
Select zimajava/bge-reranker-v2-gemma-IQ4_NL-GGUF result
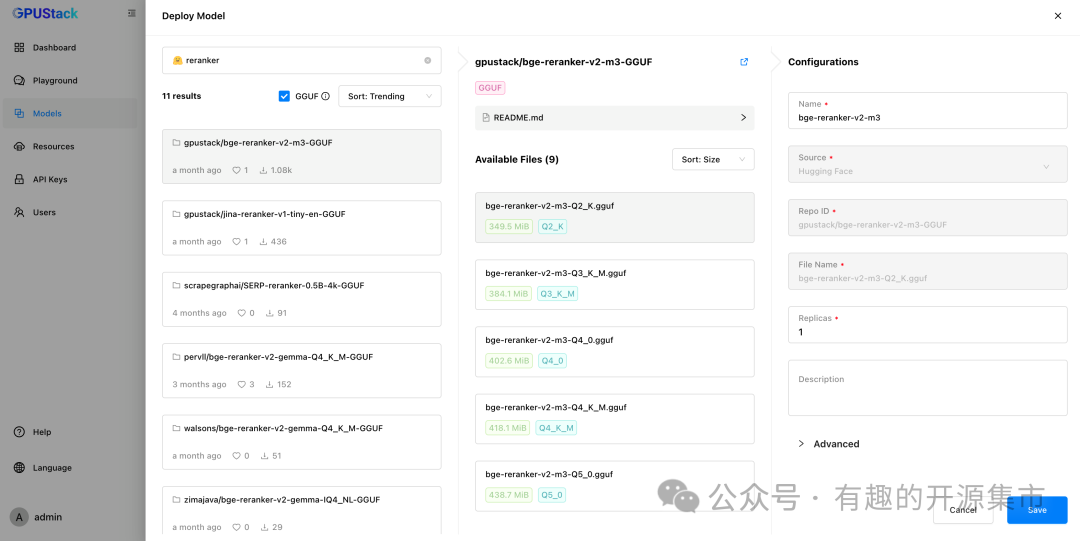[302, 511]
